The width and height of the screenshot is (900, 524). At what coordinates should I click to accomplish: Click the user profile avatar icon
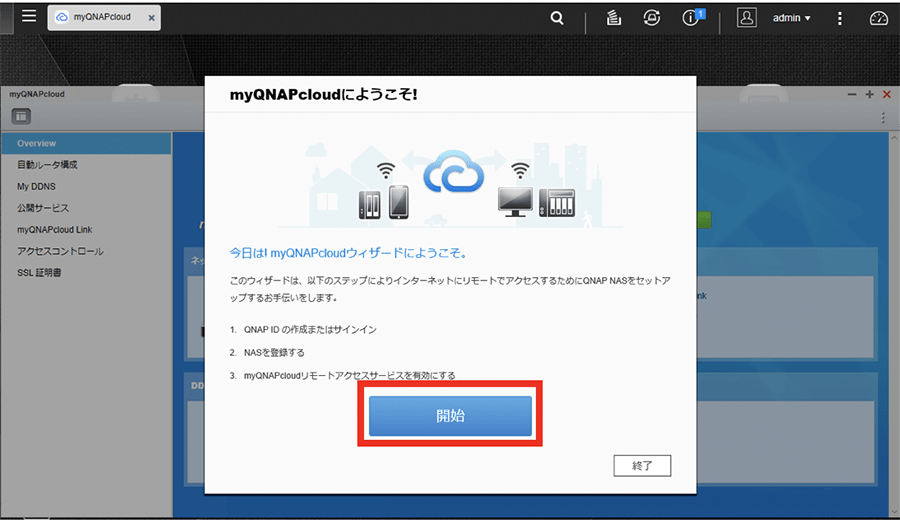coord(746,18)
